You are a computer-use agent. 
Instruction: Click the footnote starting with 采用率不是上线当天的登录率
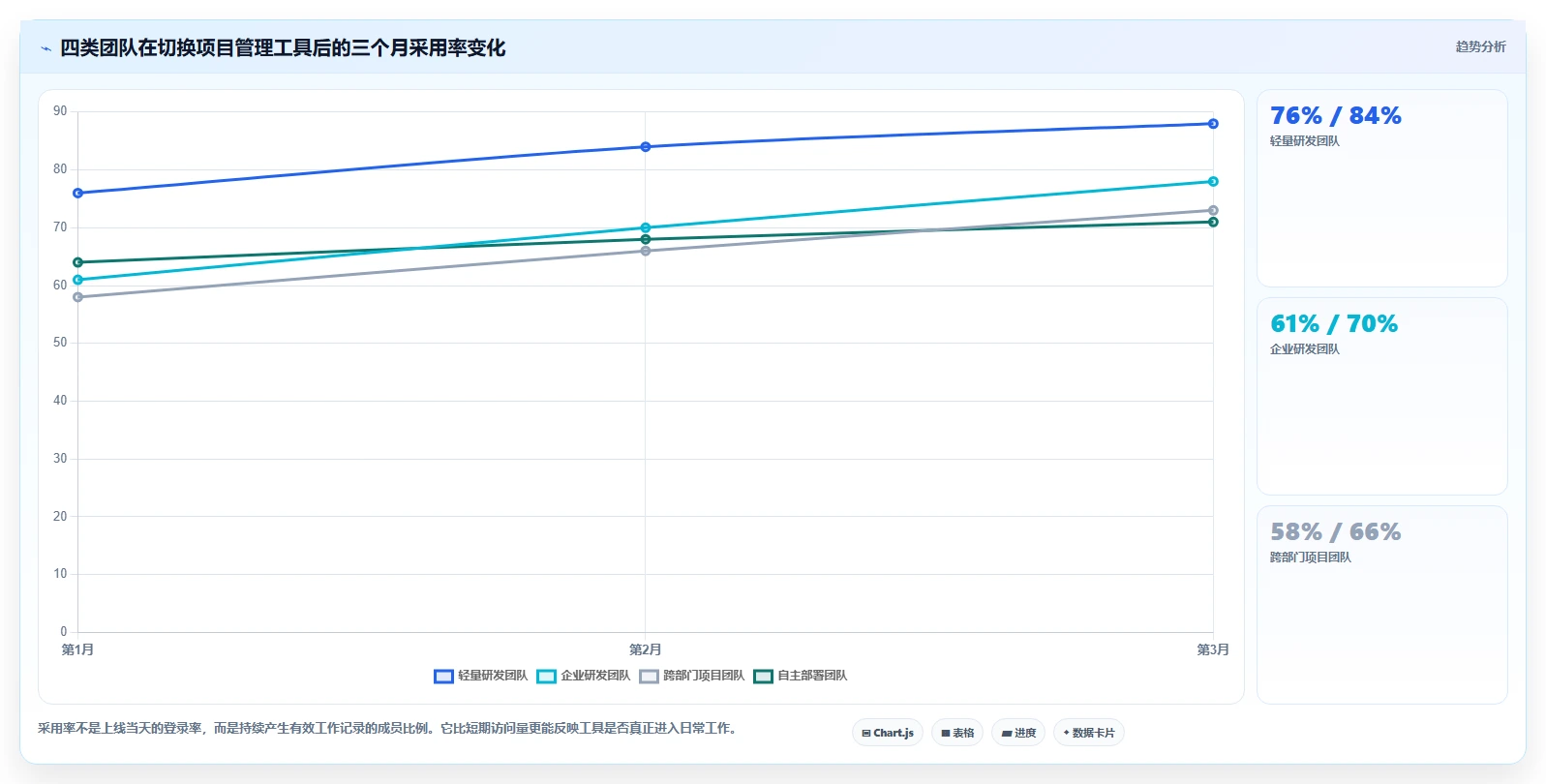click(389, 728)
